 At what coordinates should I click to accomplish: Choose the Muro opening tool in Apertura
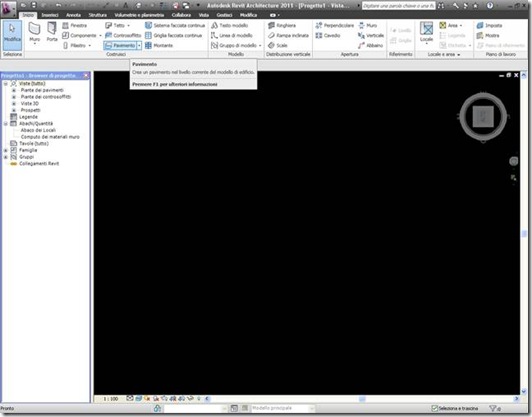coord(368,25)
